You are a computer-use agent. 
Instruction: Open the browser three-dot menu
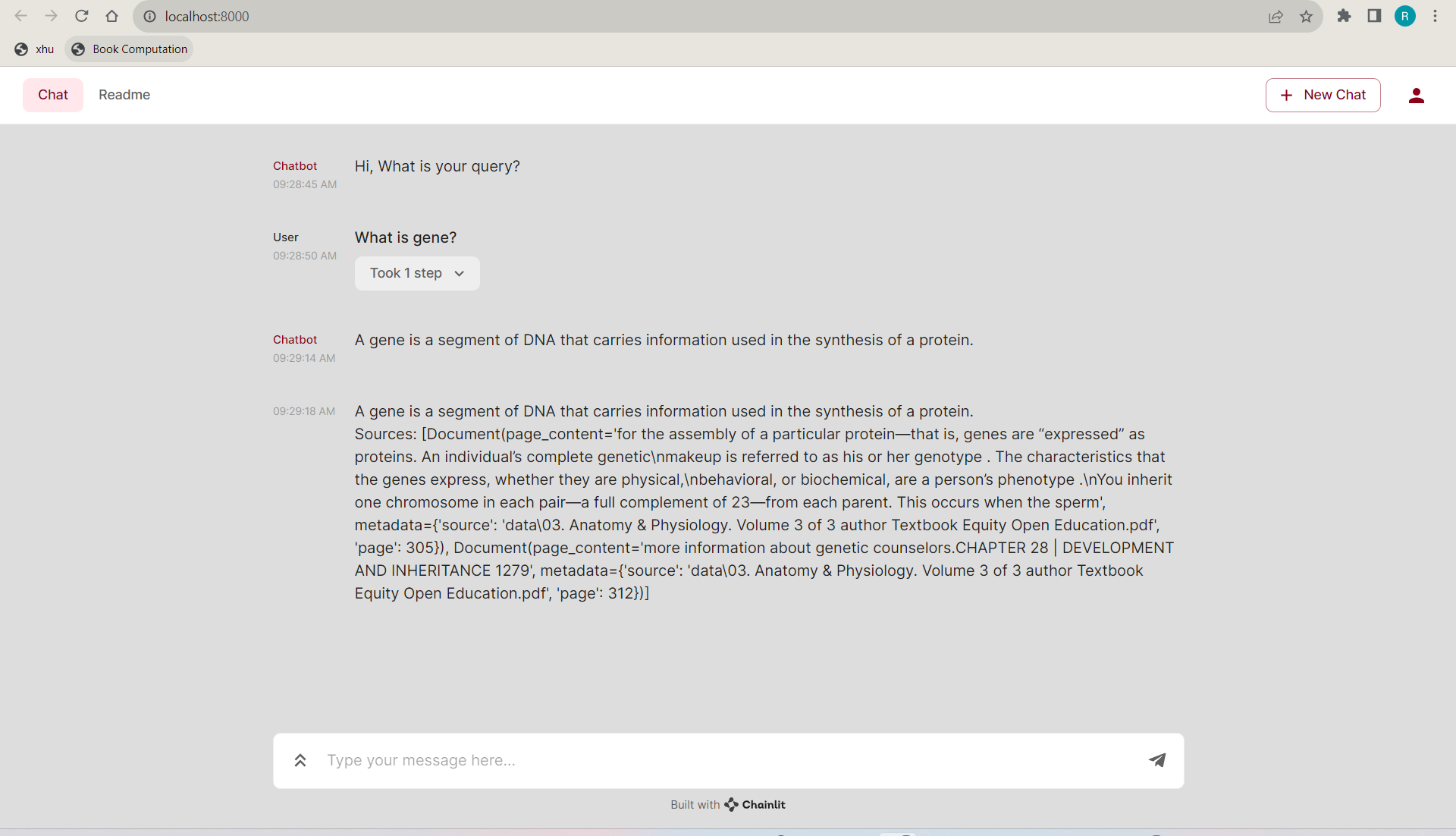[x=1435, y=16]
